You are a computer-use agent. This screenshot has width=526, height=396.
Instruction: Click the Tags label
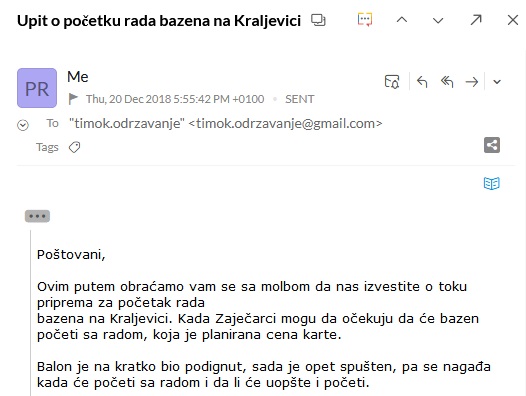pos(47,147)
